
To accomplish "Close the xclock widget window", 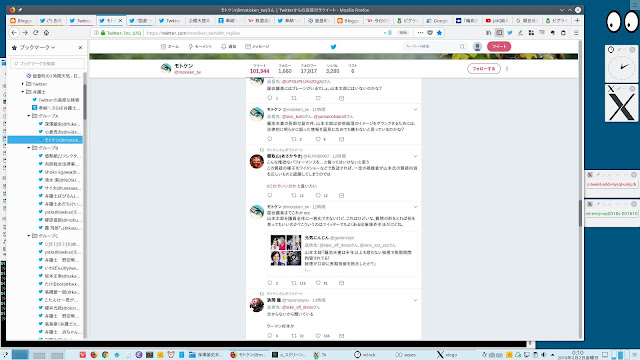I will (632, 49).
